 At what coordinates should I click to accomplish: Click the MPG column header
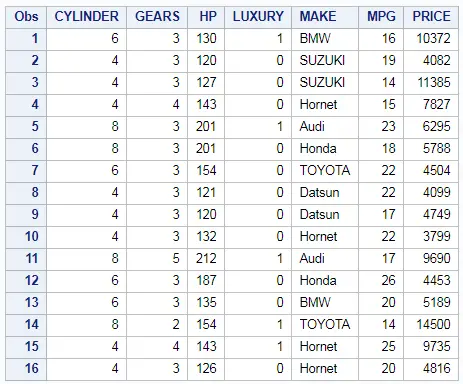pyautogui.click(x=381, y=17)
